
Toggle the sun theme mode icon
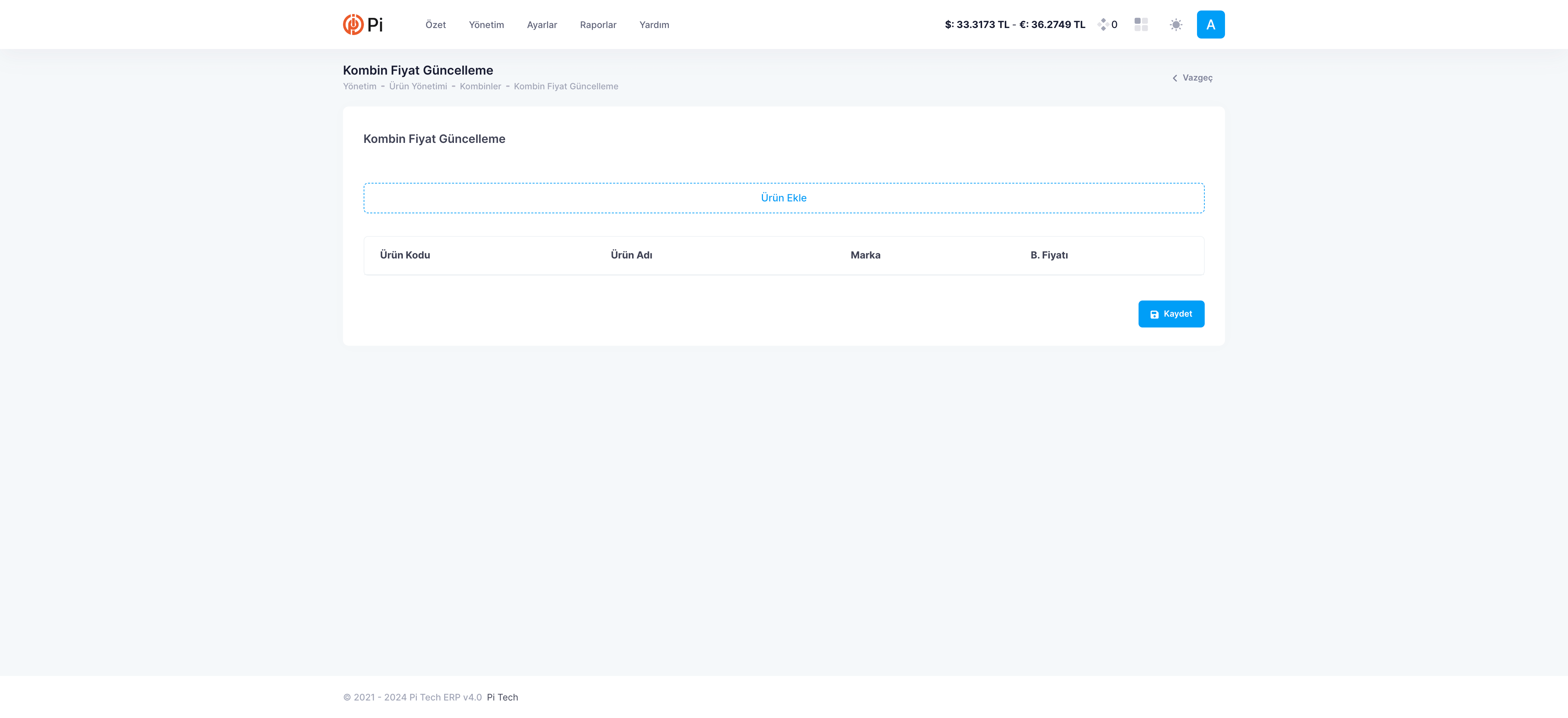tap(1175, 25)
